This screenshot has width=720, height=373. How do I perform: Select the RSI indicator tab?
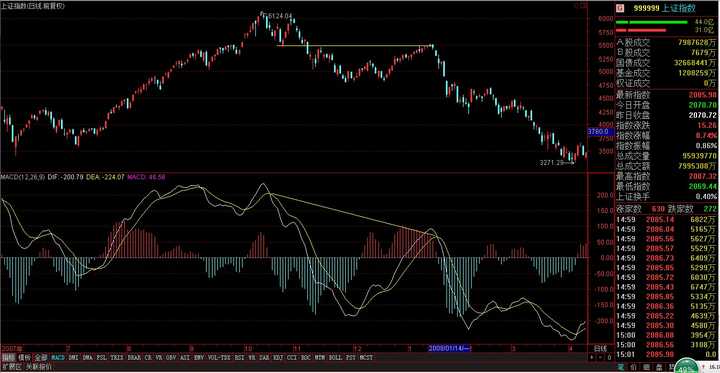click(239, 357)
